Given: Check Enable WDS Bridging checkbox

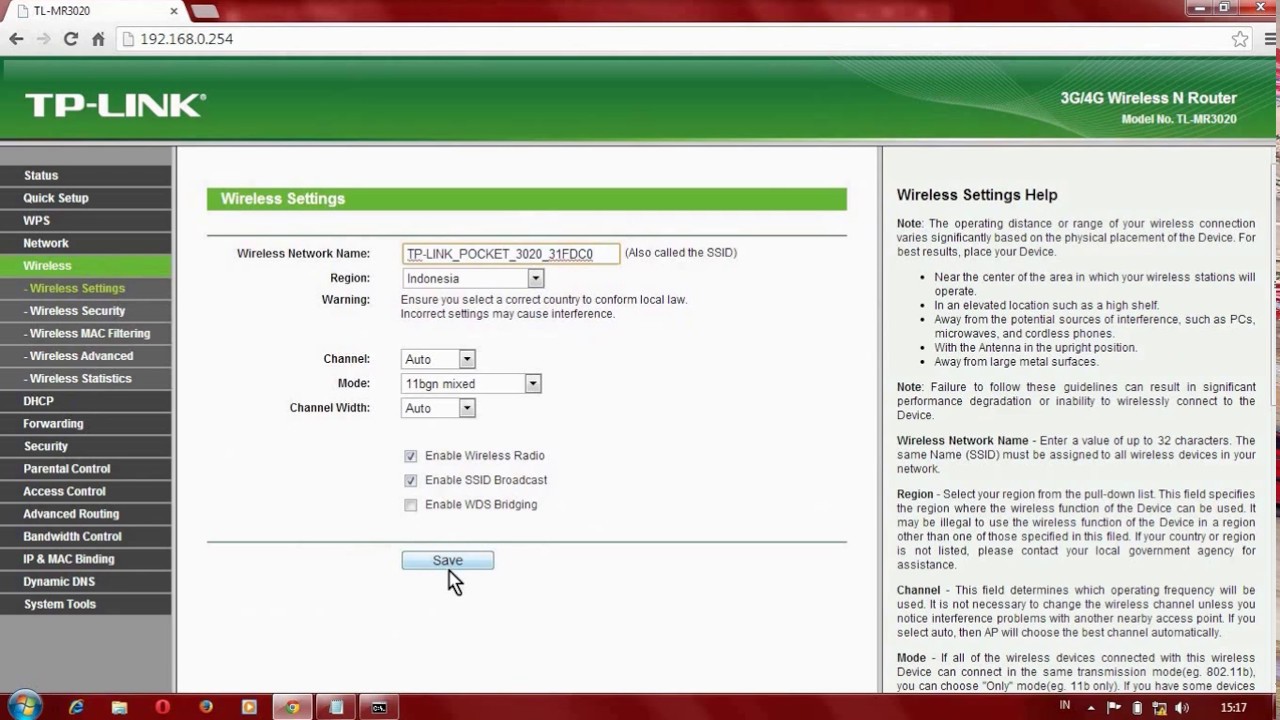Looking at the screenshot, I should point(411,505).
